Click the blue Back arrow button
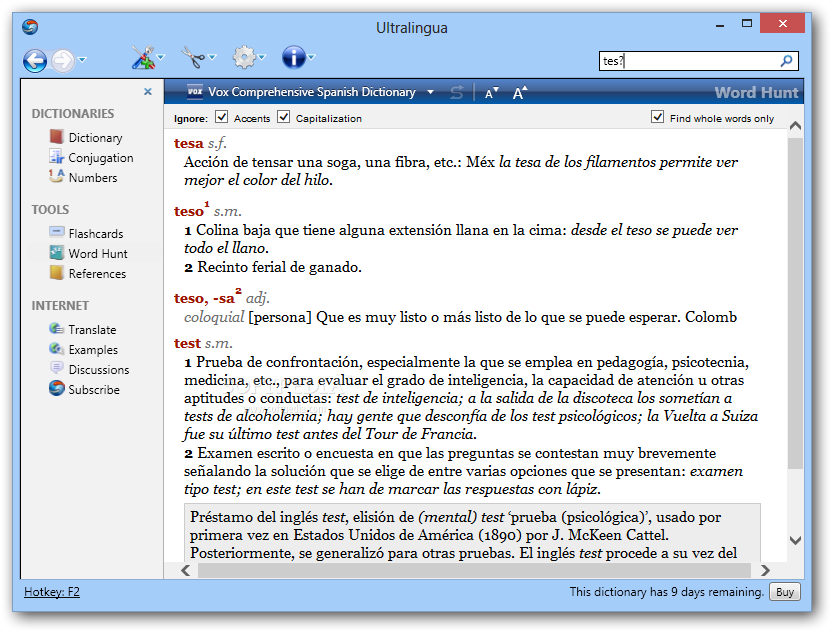Viewport: 832px width, 632px height. [35, 60]
